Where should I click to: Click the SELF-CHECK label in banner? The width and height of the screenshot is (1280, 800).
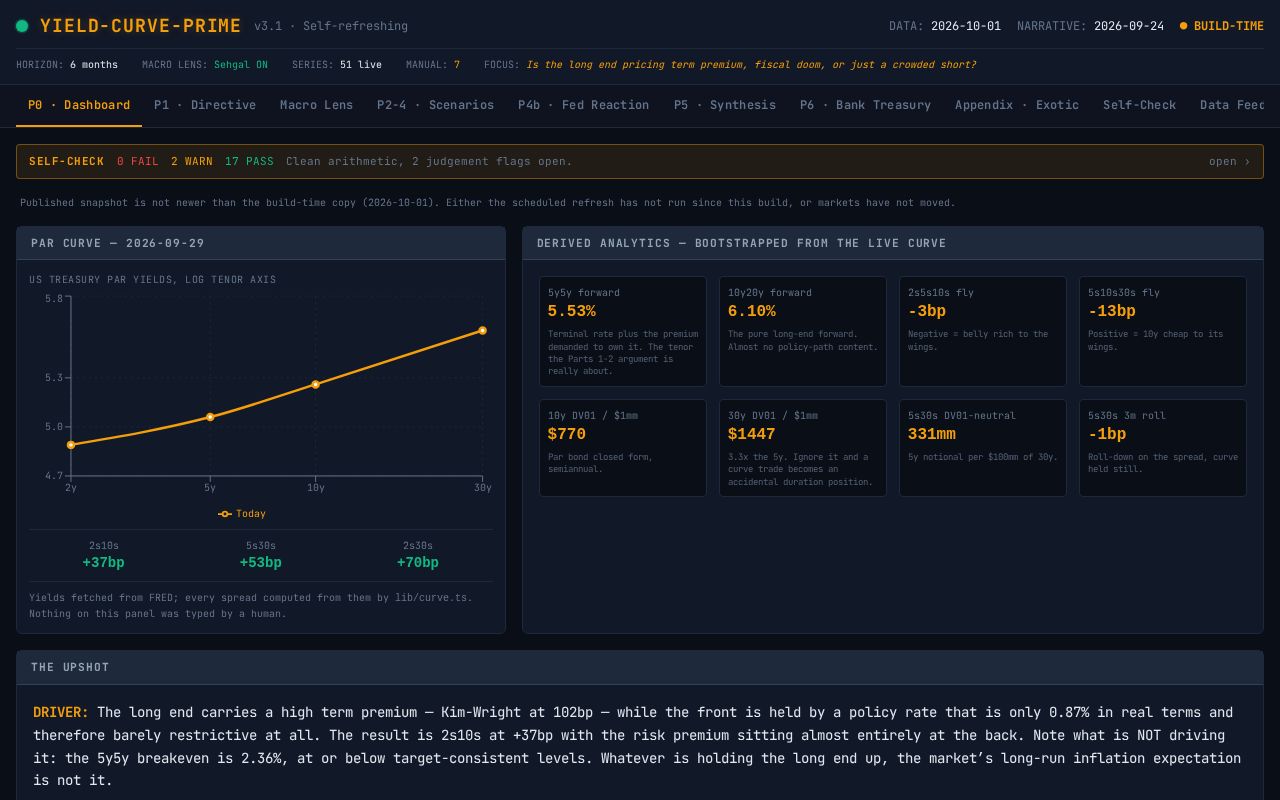66,161
